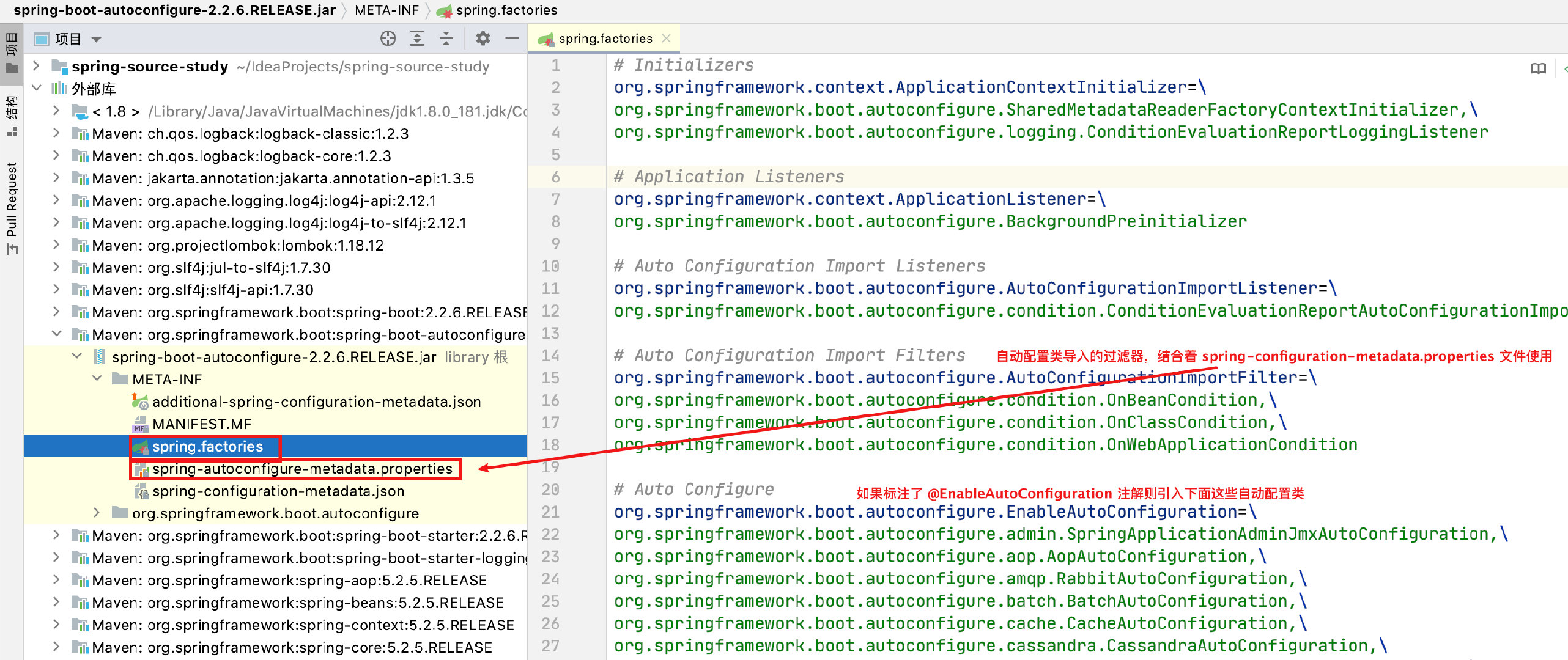The image size is (1568, 660).
Task: Click the spring-boot-autoconfigure jar archive icon
Action: [99, 357]
